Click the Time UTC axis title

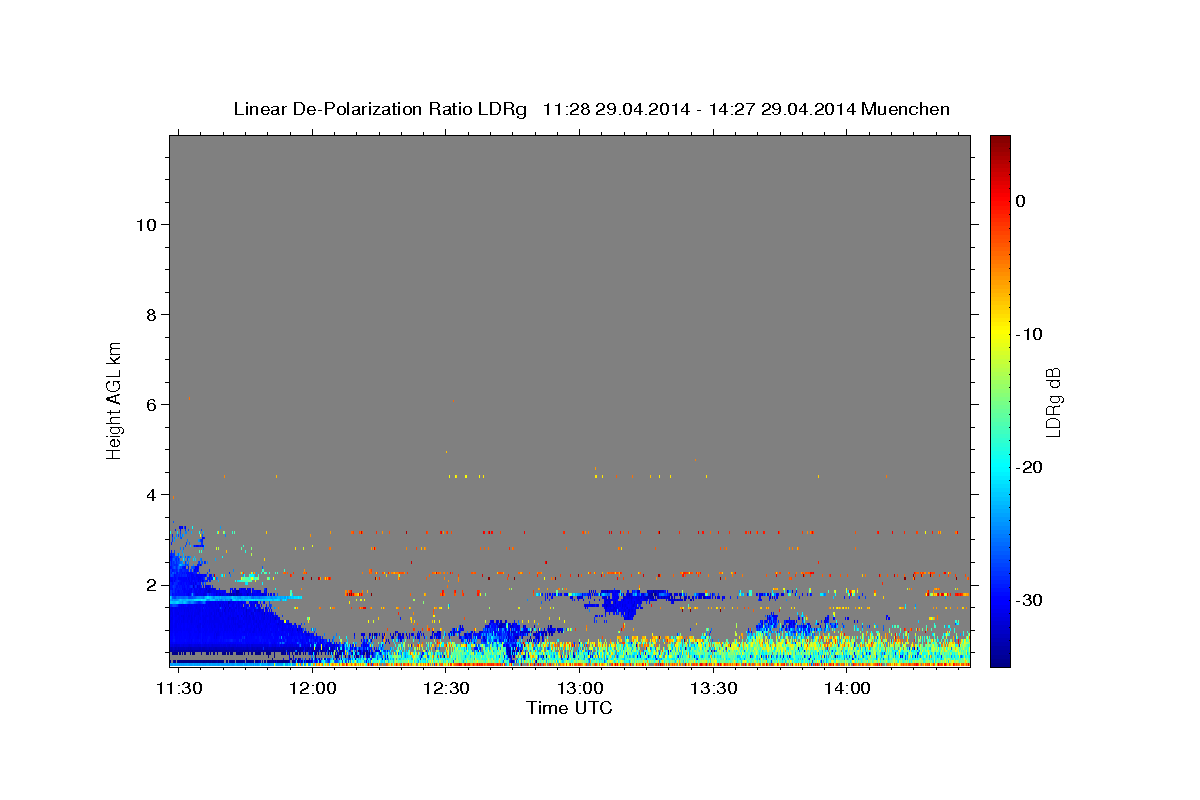[x=569, y=709]
